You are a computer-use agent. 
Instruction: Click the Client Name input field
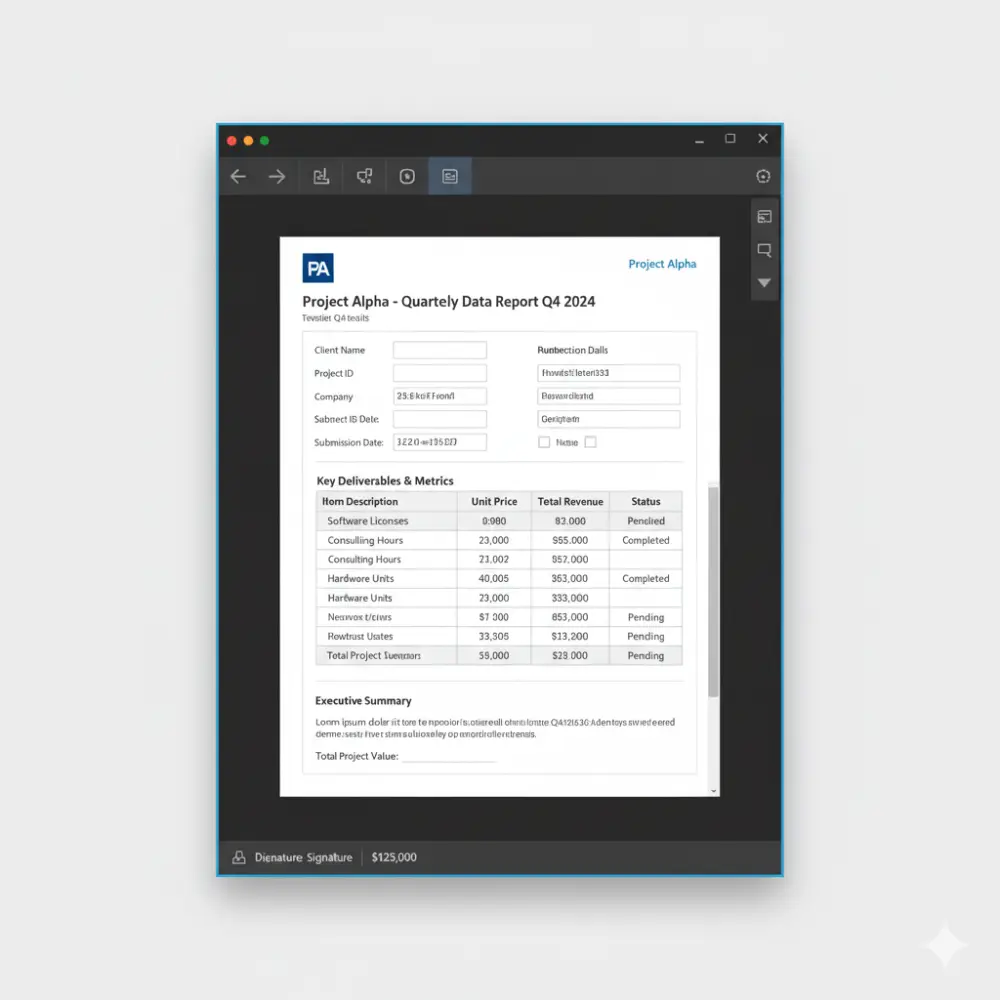[440, 350]
